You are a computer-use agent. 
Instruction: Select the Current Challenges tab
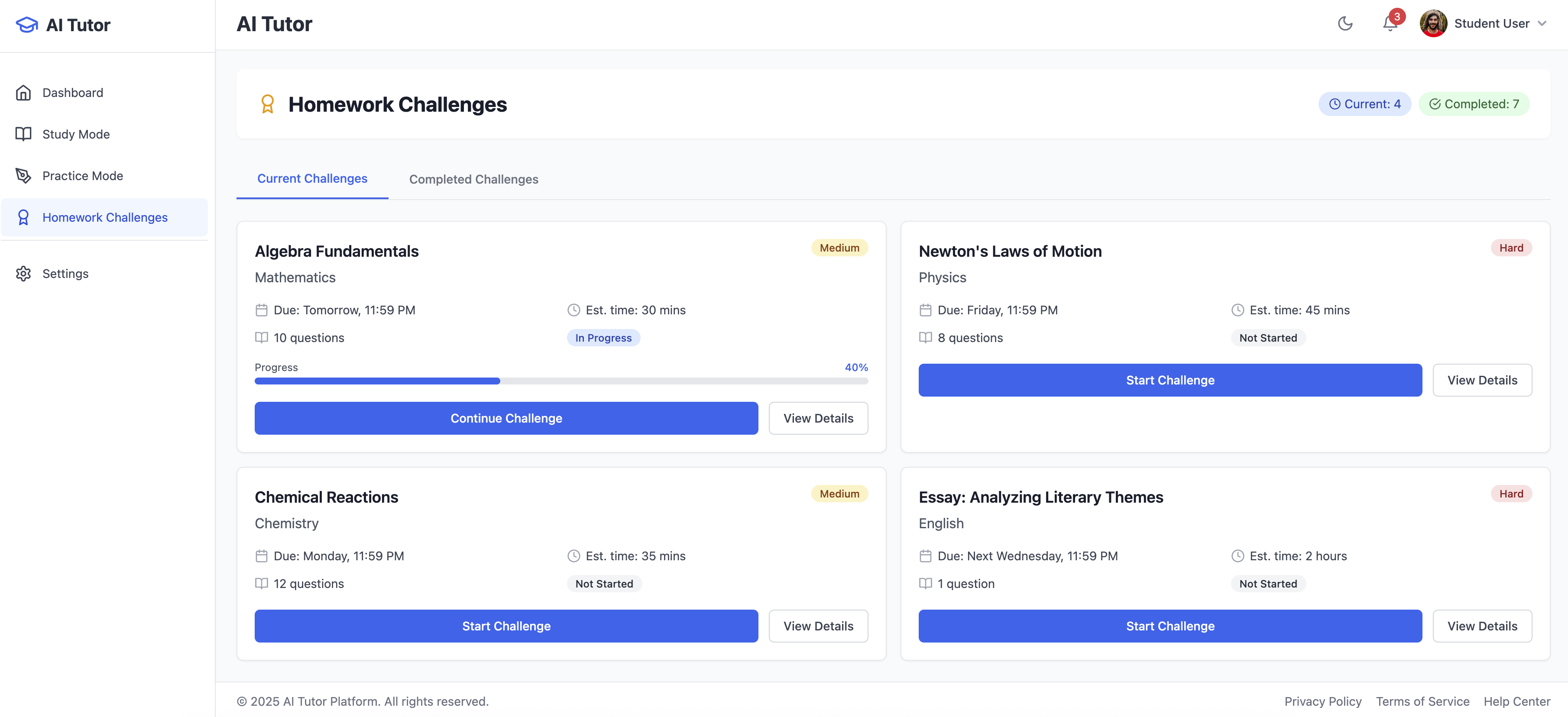pyautogui.click(x=312, y=178)
